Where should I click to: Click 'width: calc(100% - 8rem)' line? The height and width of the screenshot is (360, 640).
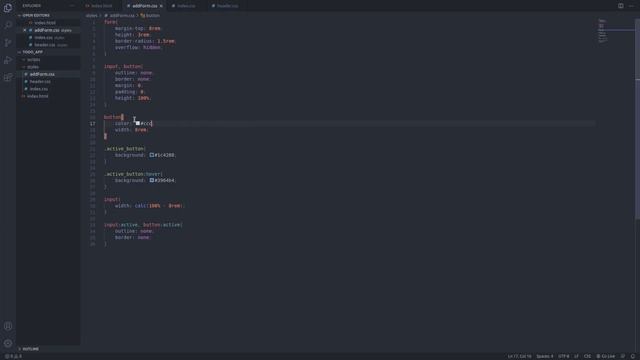149,206
